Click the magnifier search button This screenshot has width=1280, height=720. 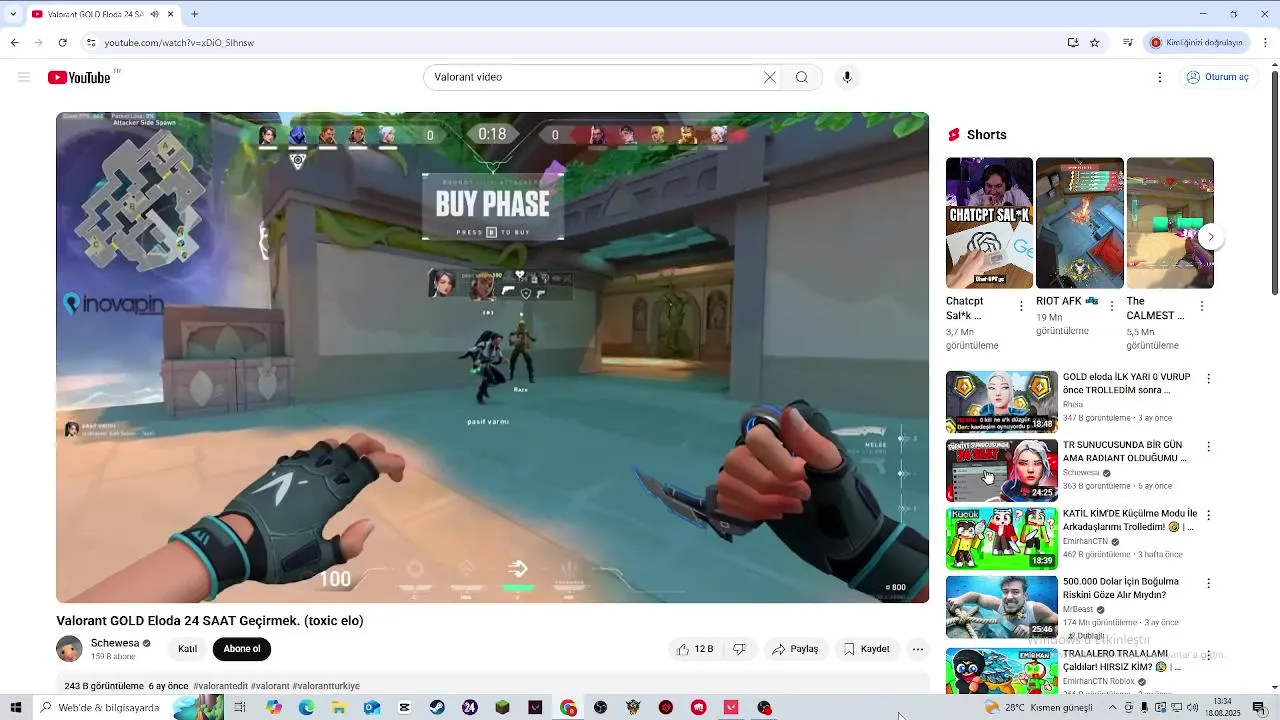802,77
